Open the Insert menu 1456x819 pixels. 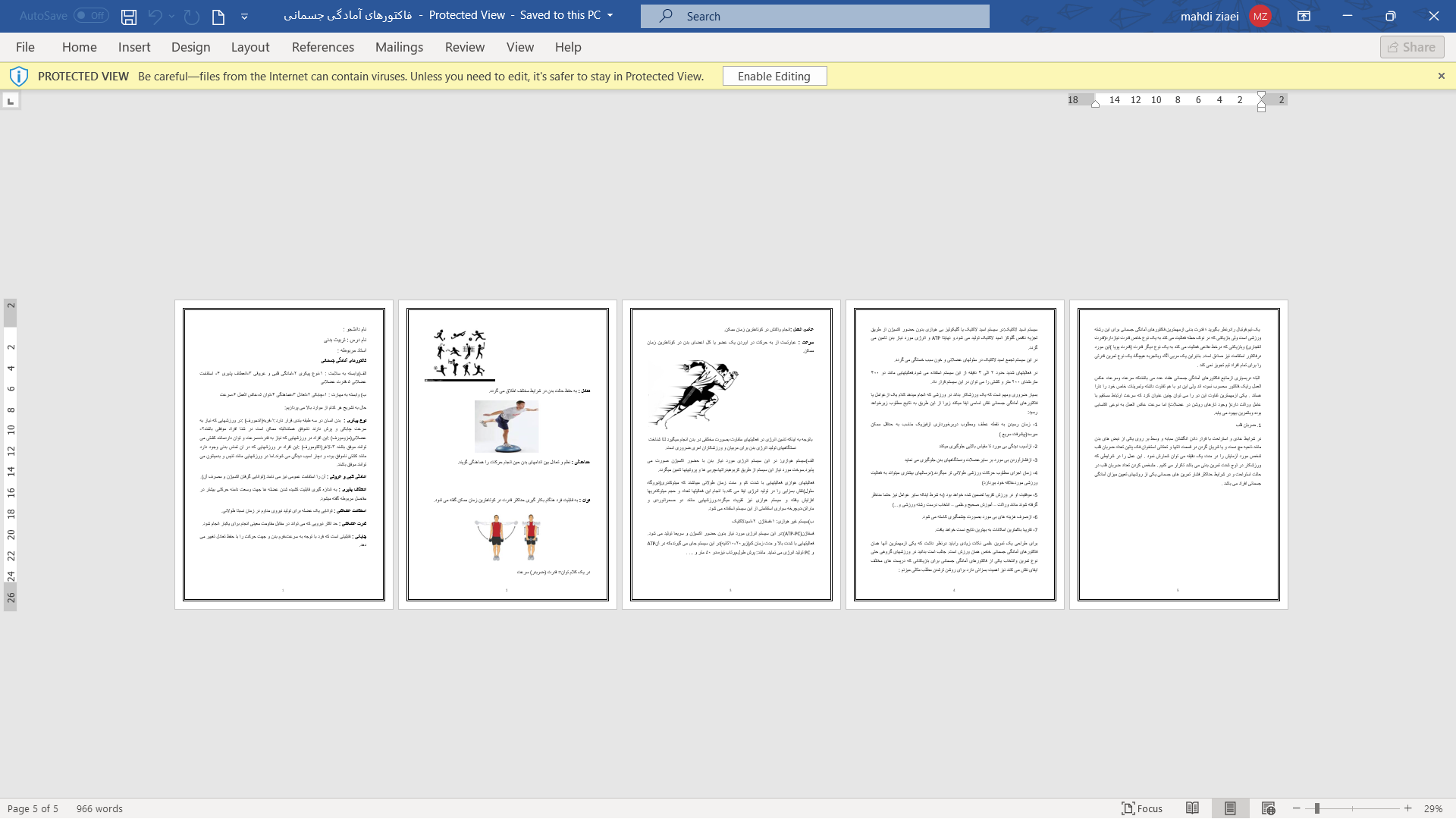click(134, 47)
